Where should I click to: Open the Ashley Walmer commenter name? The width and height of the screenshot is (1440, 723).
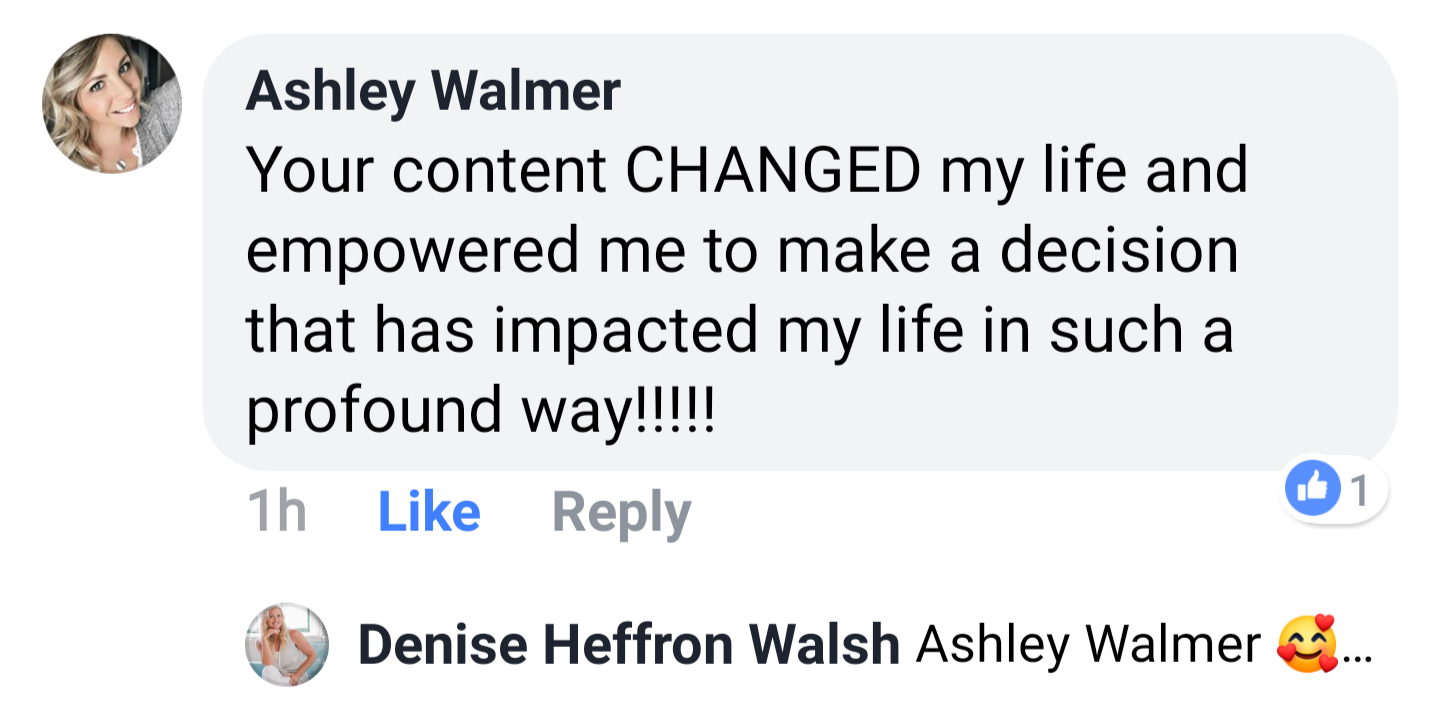click(x=432, y=92)
